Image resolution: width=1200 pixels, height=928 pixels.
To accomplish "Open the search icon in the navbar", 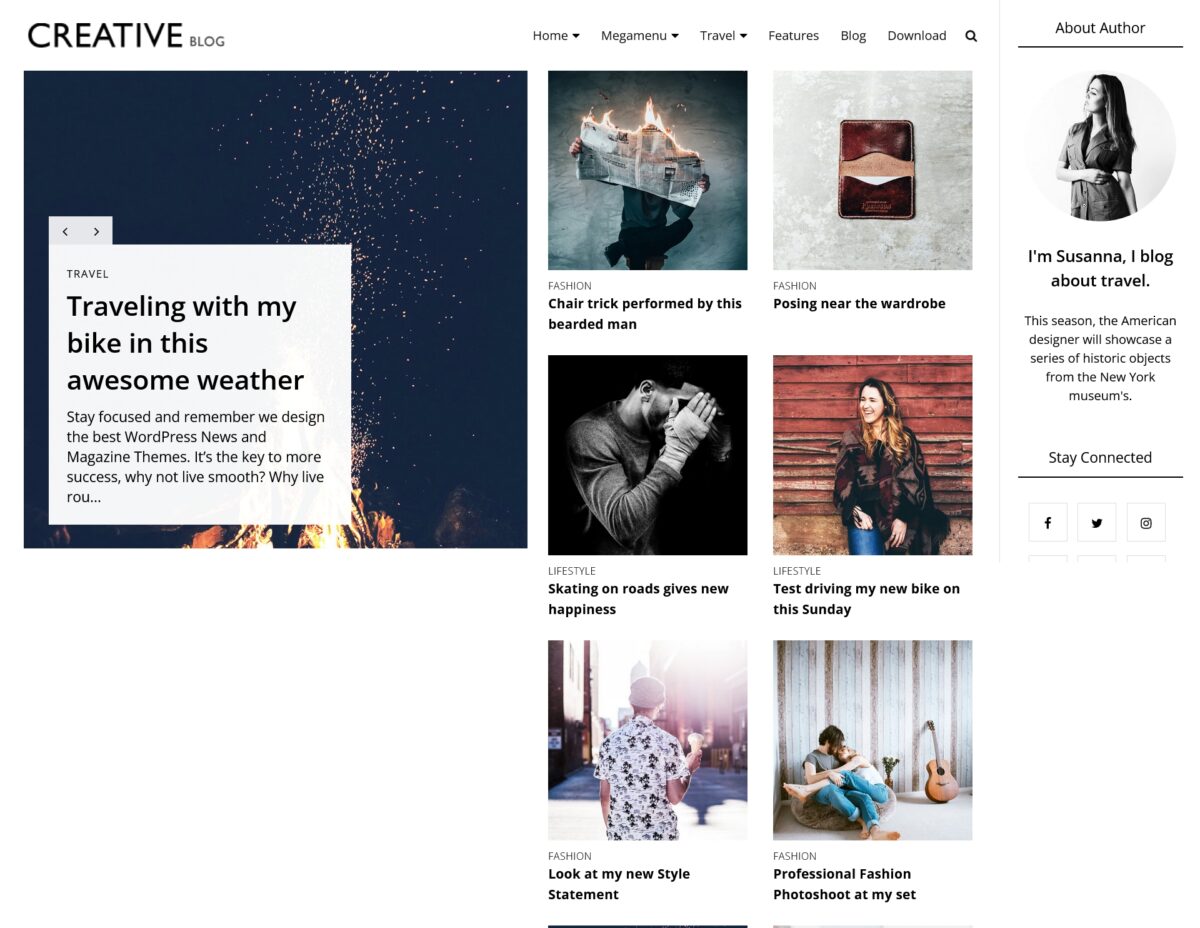I will coord(970,35).
